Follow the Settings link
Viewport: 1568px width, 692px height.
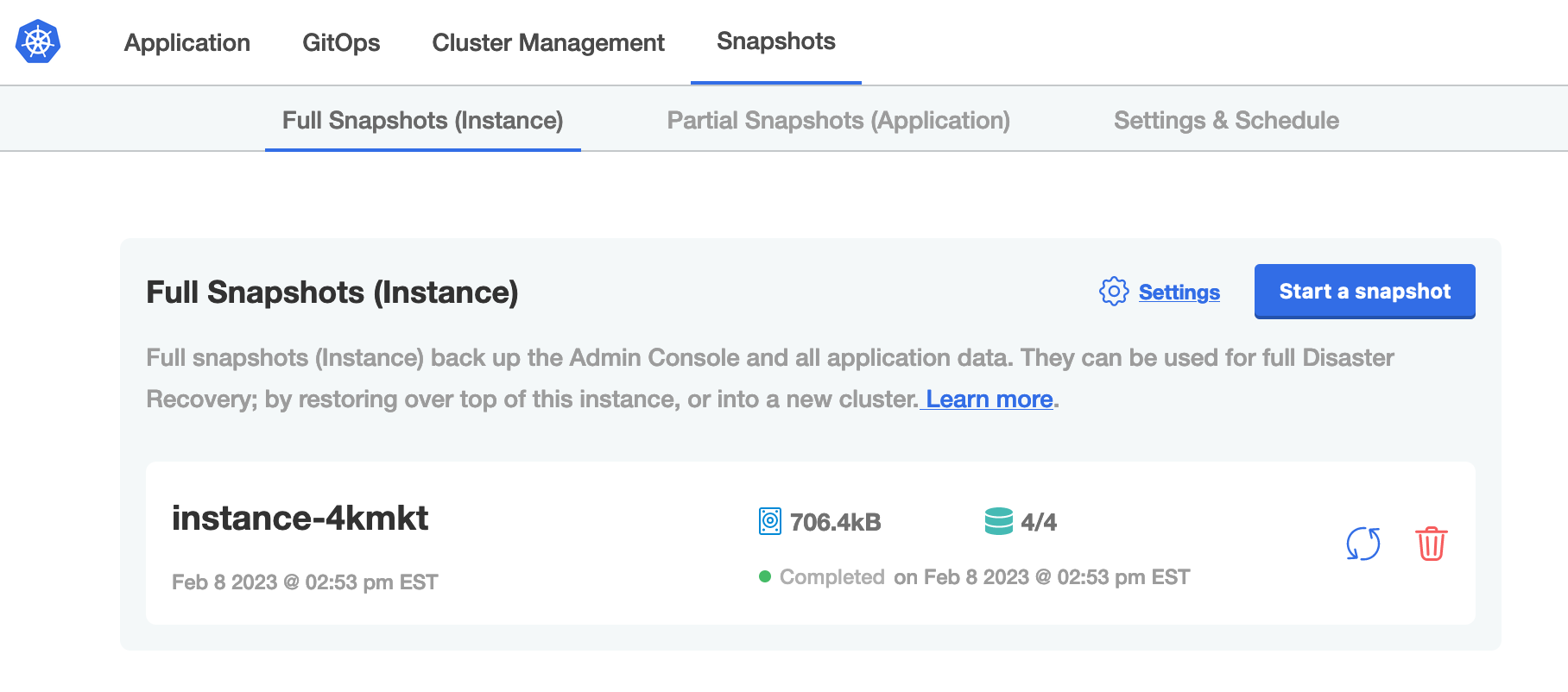1179,293
